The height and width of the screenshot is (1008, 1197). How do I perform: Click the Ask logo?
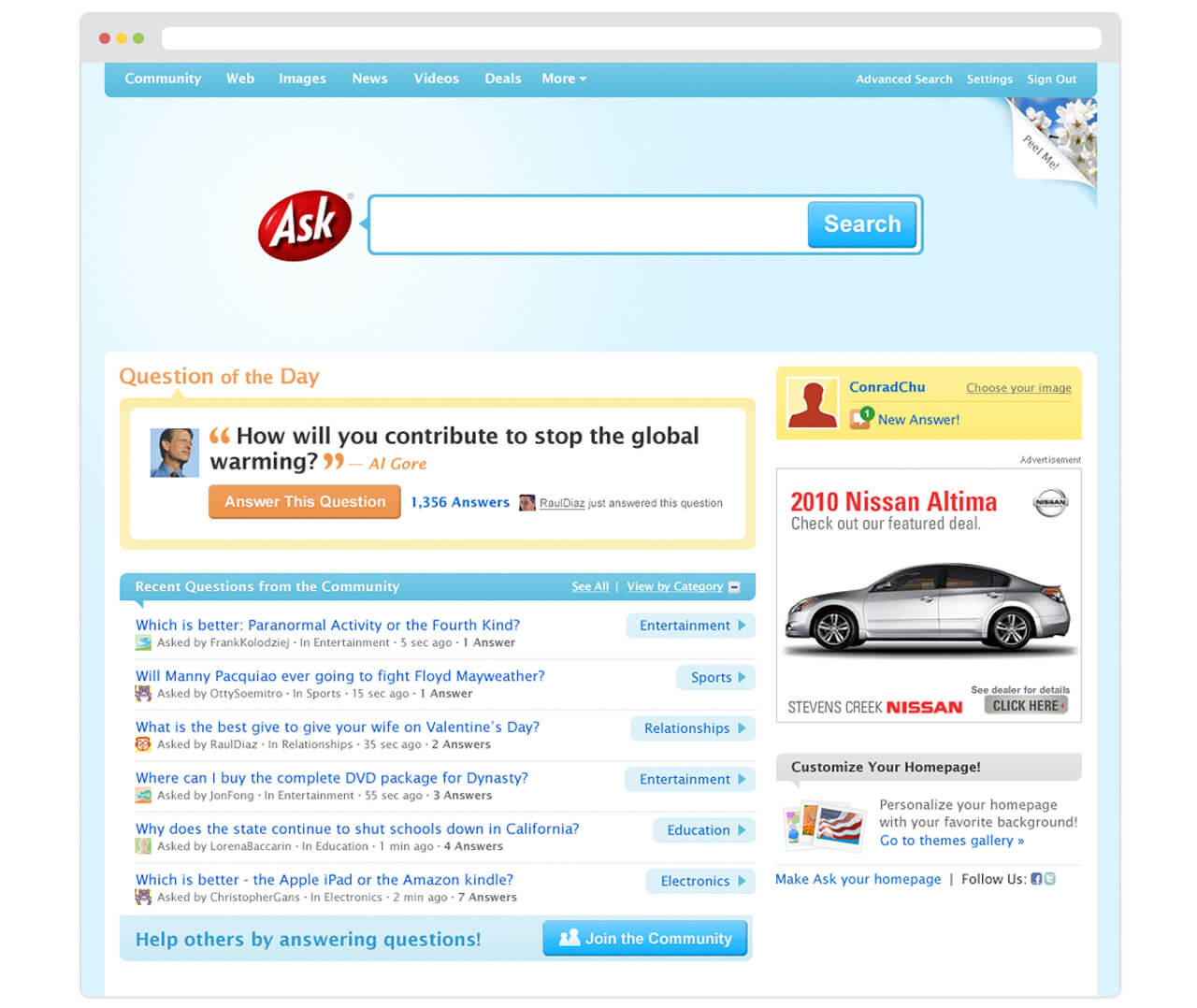point(305,225)
